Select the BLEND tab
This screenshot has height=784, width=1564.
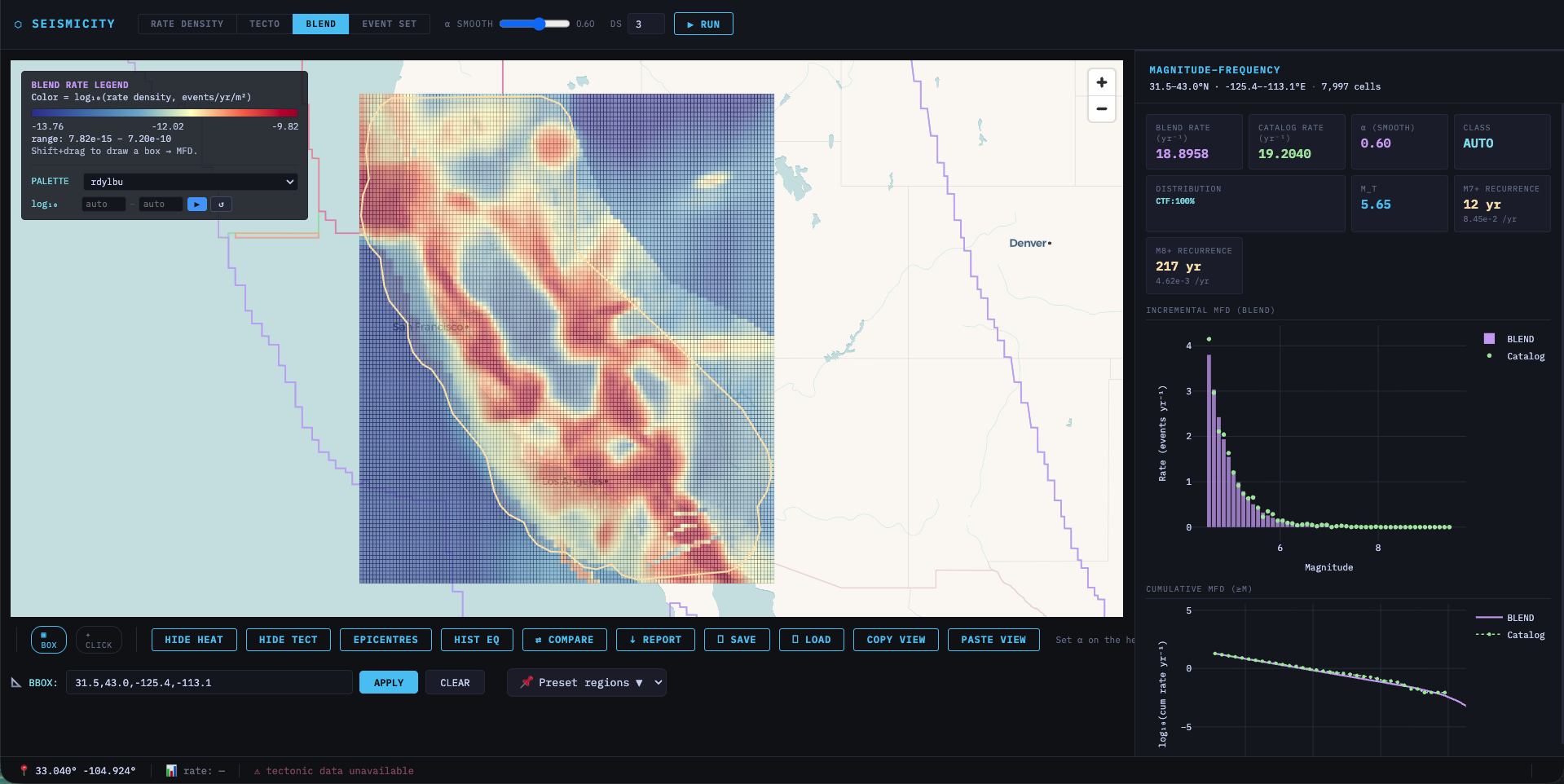coord(320,24)
